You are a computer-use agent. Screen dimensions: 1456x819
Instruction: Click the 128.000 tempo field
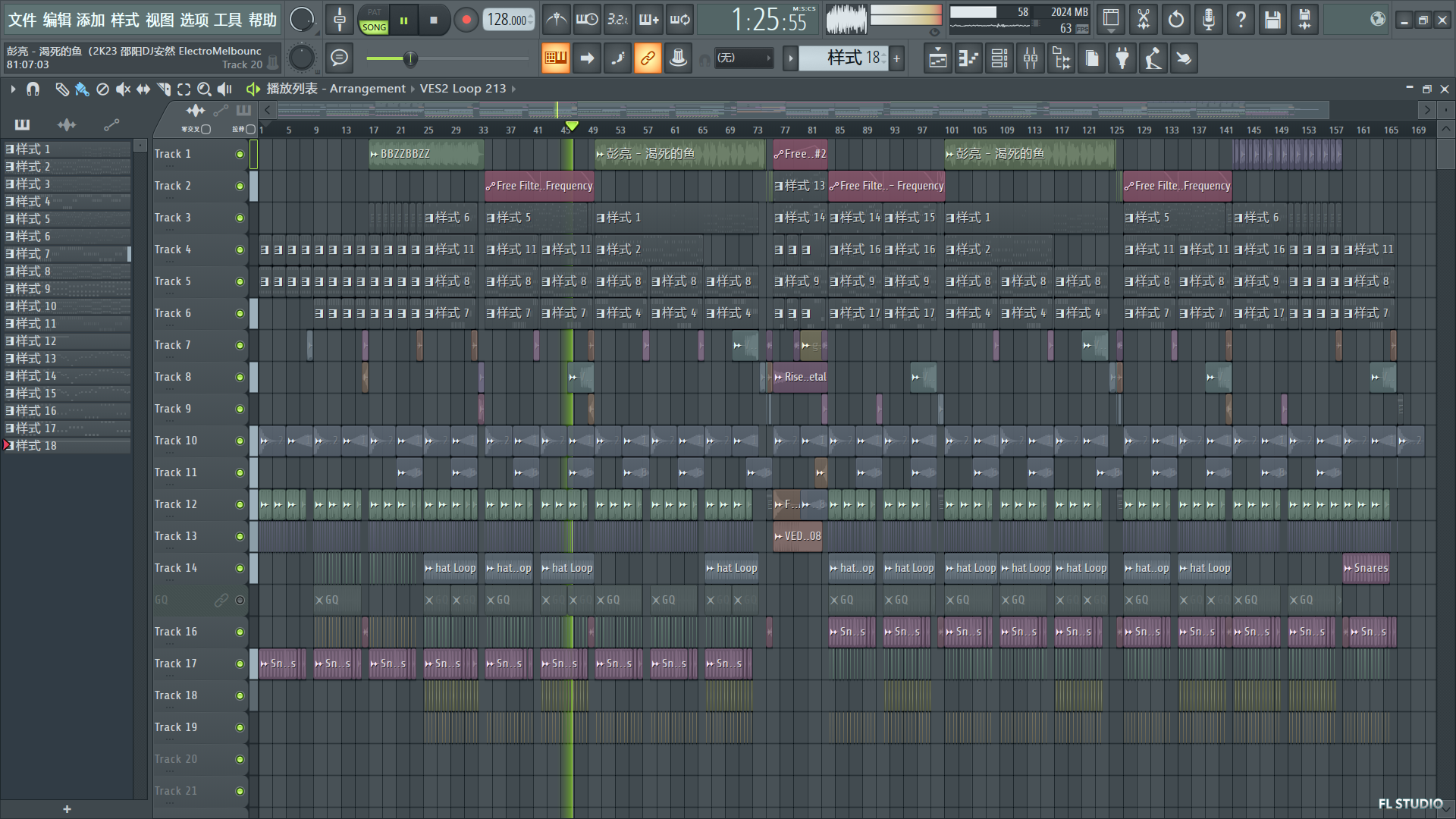coord(509,20)
